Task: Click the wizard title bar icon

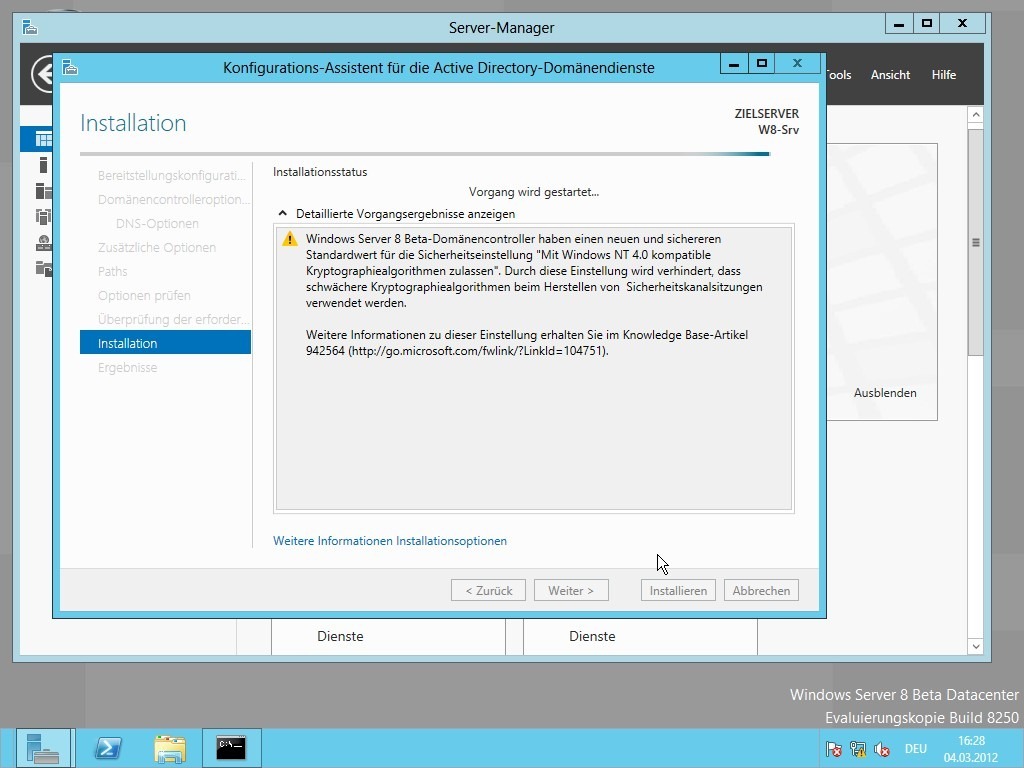Action: pyautogui.click(x=71, y=67)
